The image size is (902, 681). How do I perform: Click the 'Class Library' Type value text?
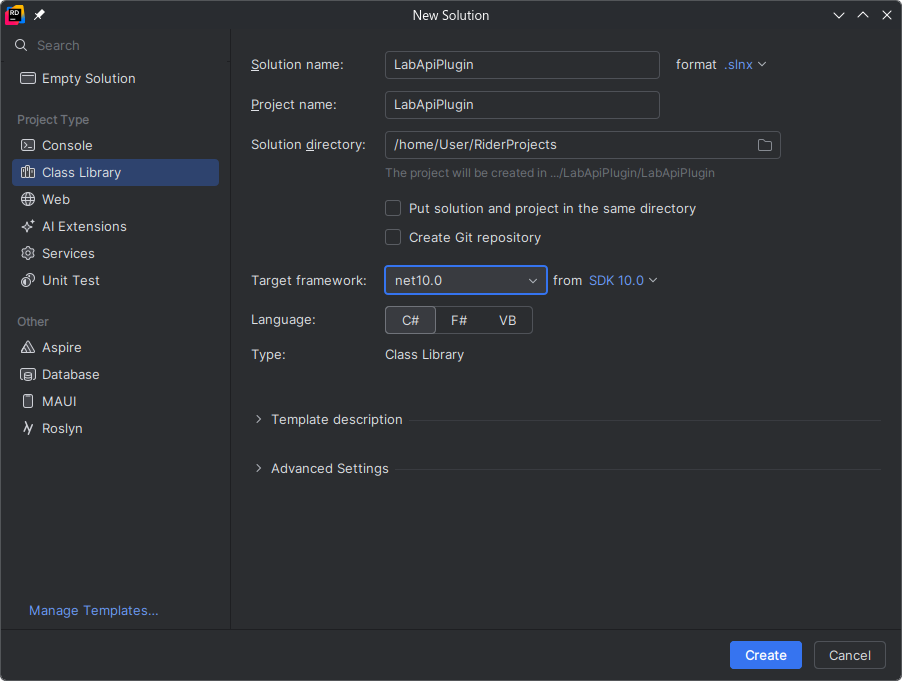425,354
